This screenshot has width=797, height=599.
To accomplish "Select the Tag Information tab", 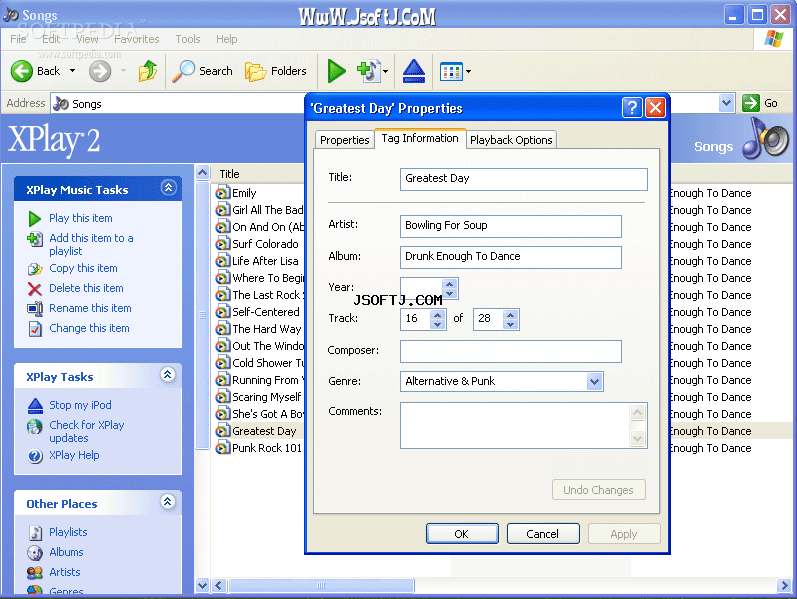I will point(420,138).
